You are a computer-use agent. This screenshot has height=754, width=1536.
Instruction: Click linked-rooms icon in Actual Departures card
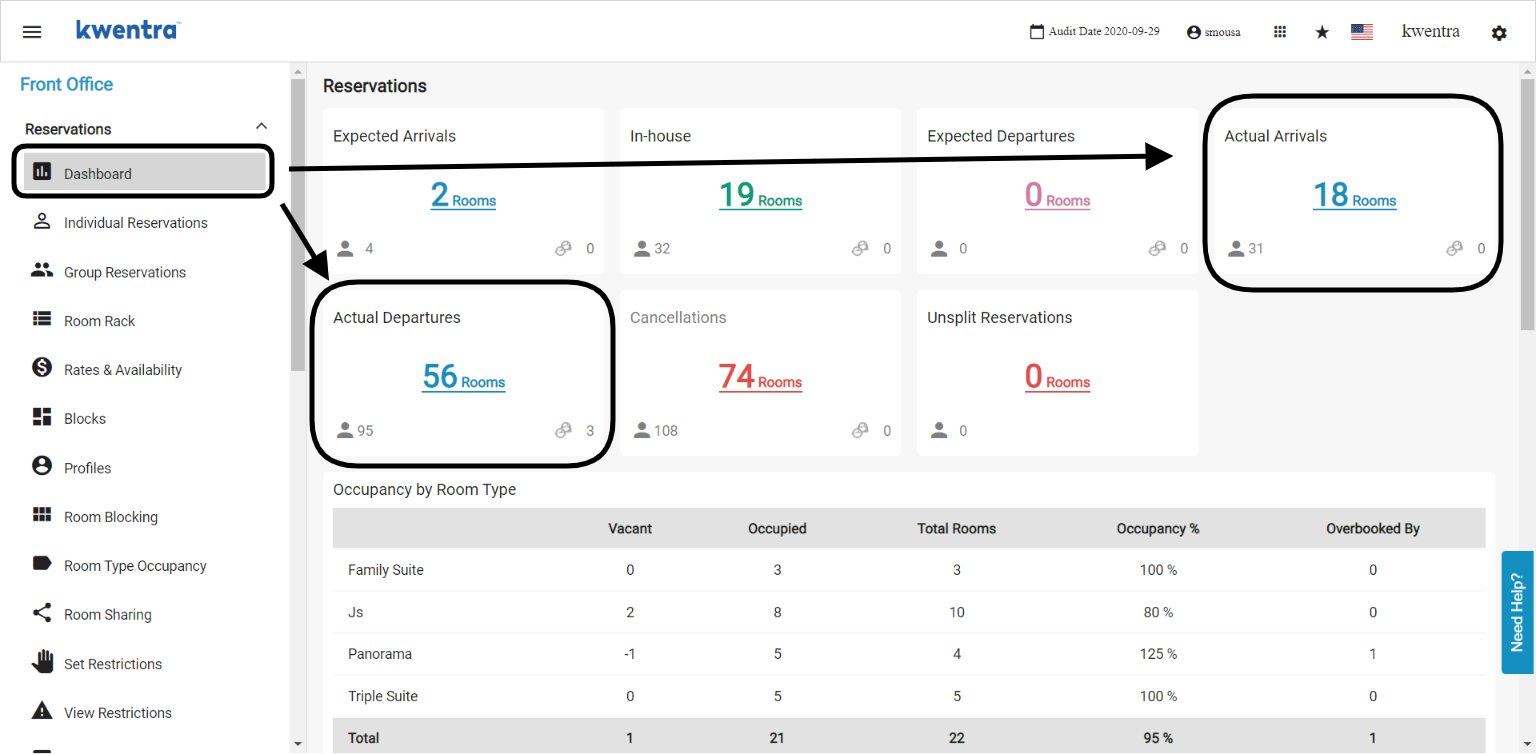pos(563,430)
